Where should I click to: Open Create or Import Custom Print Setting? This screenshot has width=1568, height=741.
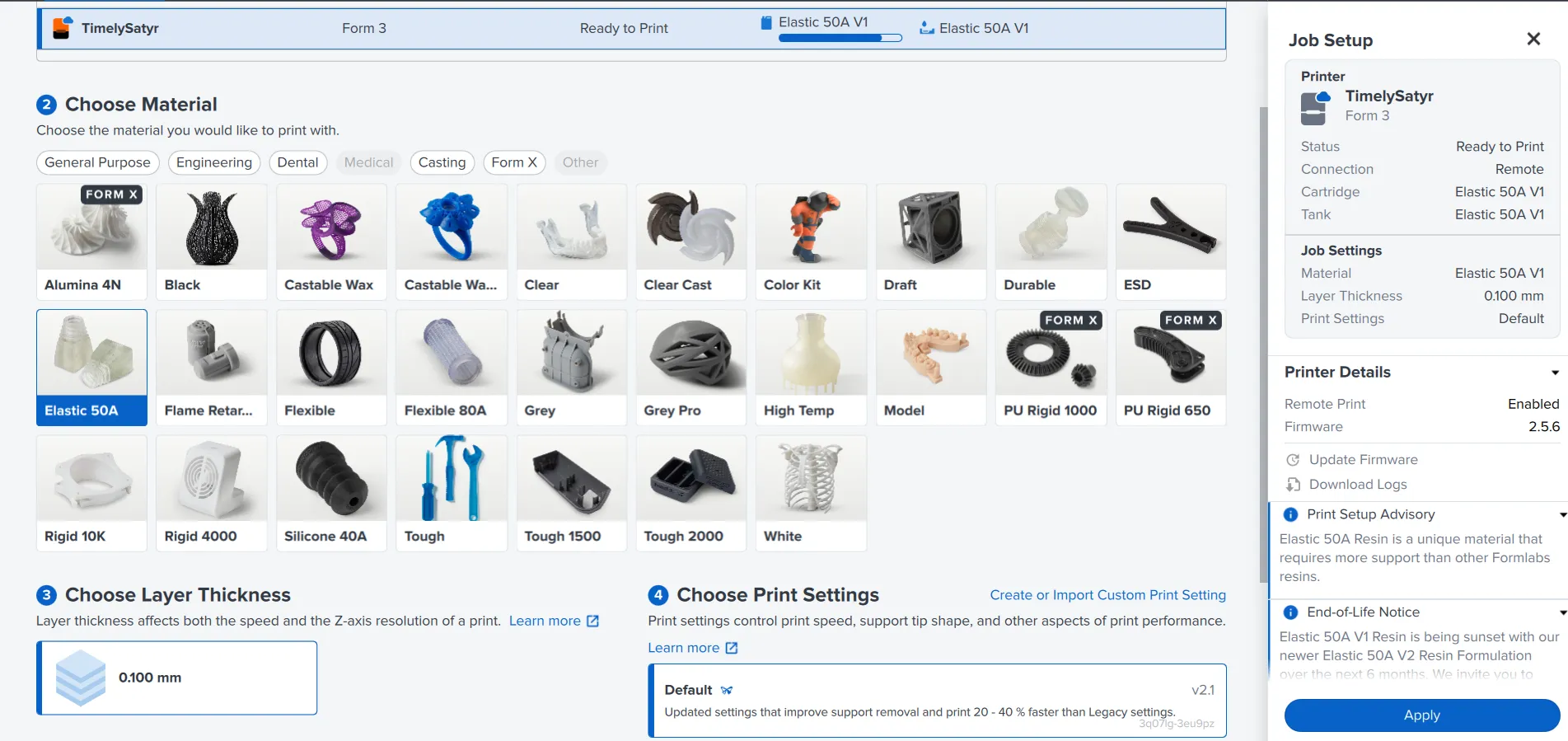(x=1107, y=595)
